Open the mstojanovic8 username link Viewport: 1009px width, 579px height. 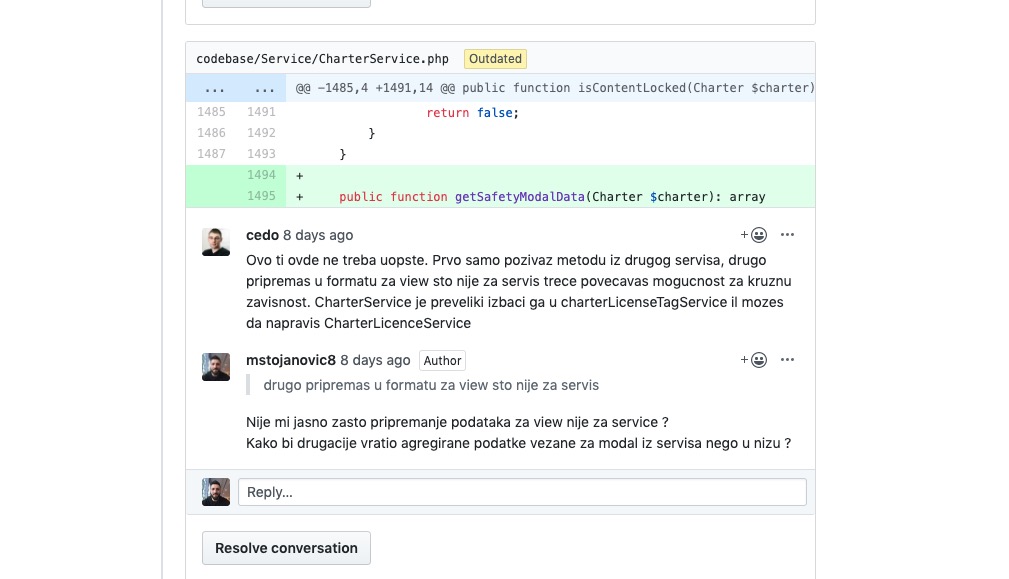tap(291, 360)
